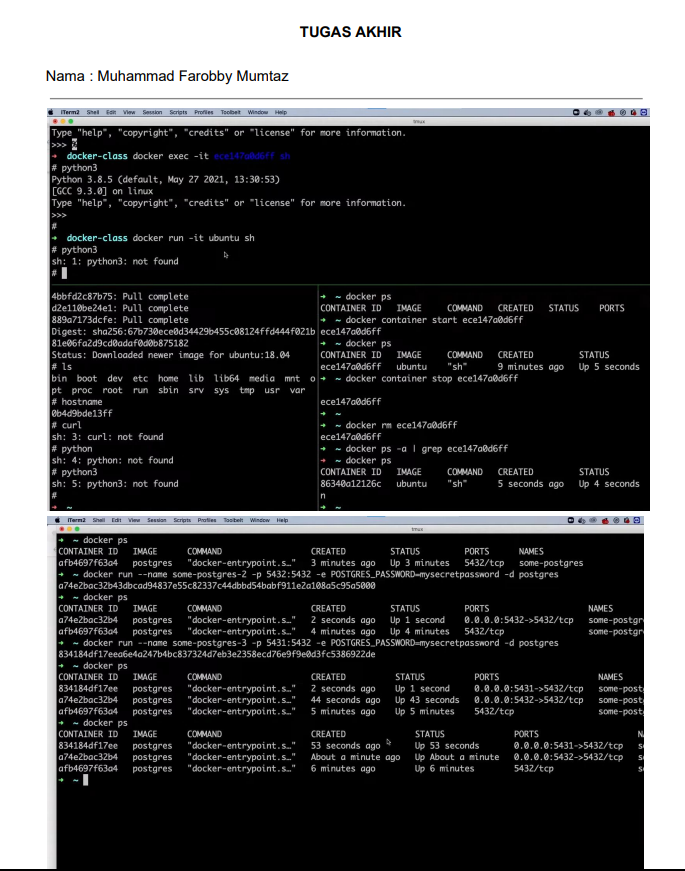This screenshot has width=685, height=871.
Task: Open the Shell menu in the upper terminal window
Action: pos(93,112)
